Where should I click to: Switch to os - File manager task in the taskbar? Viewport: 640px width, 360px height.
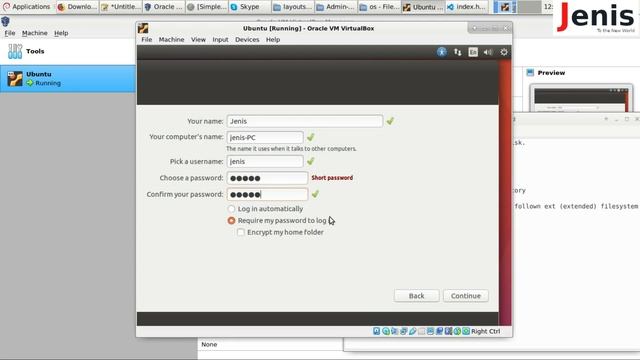point(379,7)
